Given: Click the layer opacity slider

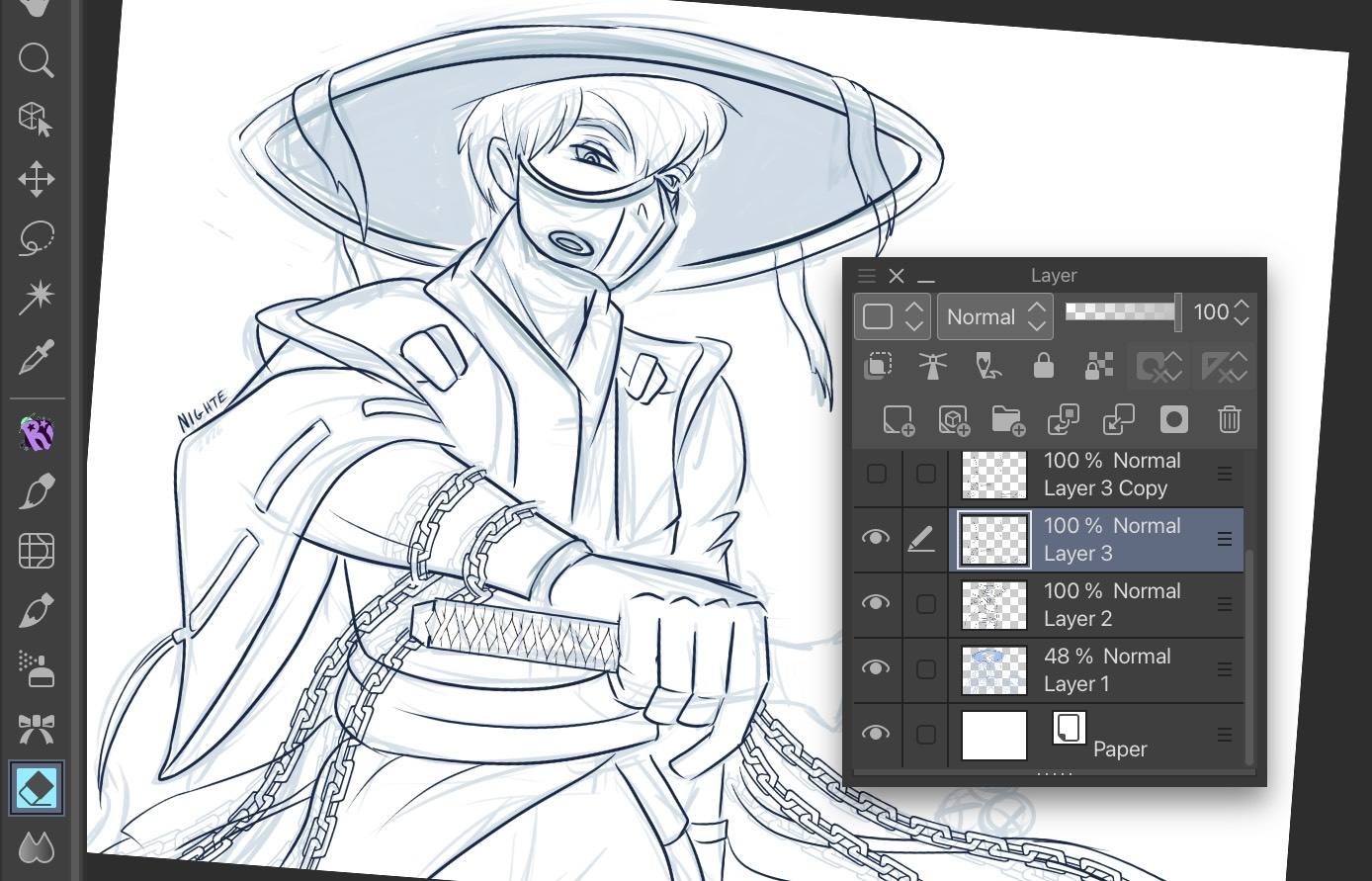Looking at the screenshot, I should 1122,312.
